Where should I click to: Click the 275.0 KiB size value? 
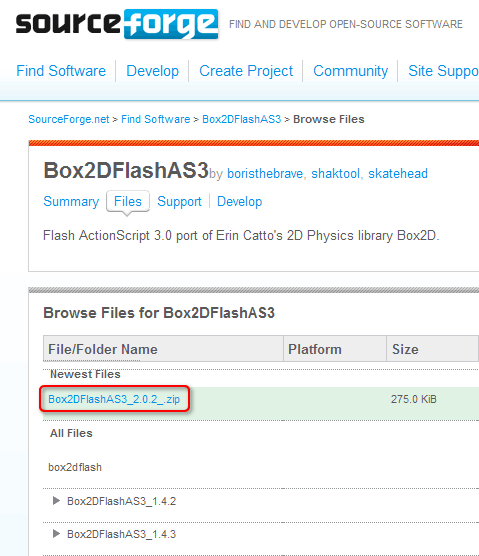[413, 399]
